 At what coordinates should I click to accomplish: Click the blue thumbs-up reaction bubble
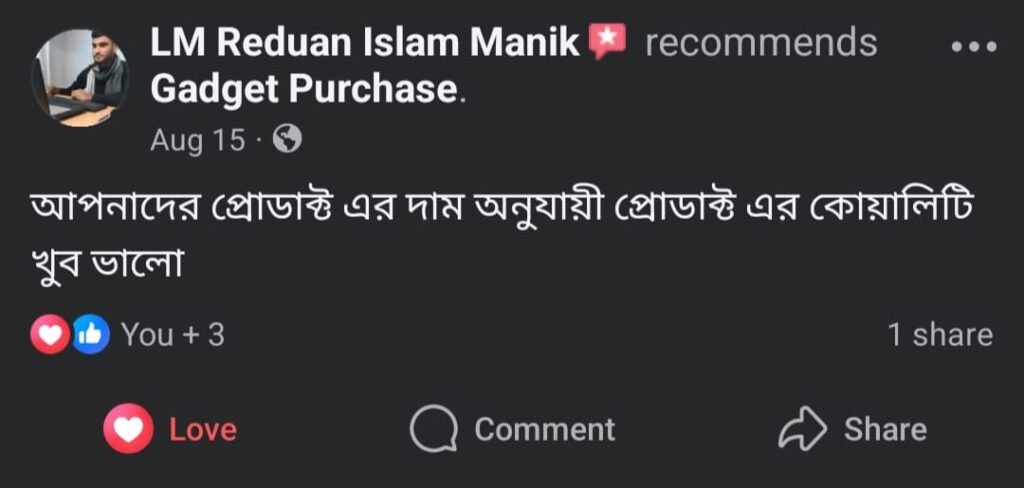89,335
